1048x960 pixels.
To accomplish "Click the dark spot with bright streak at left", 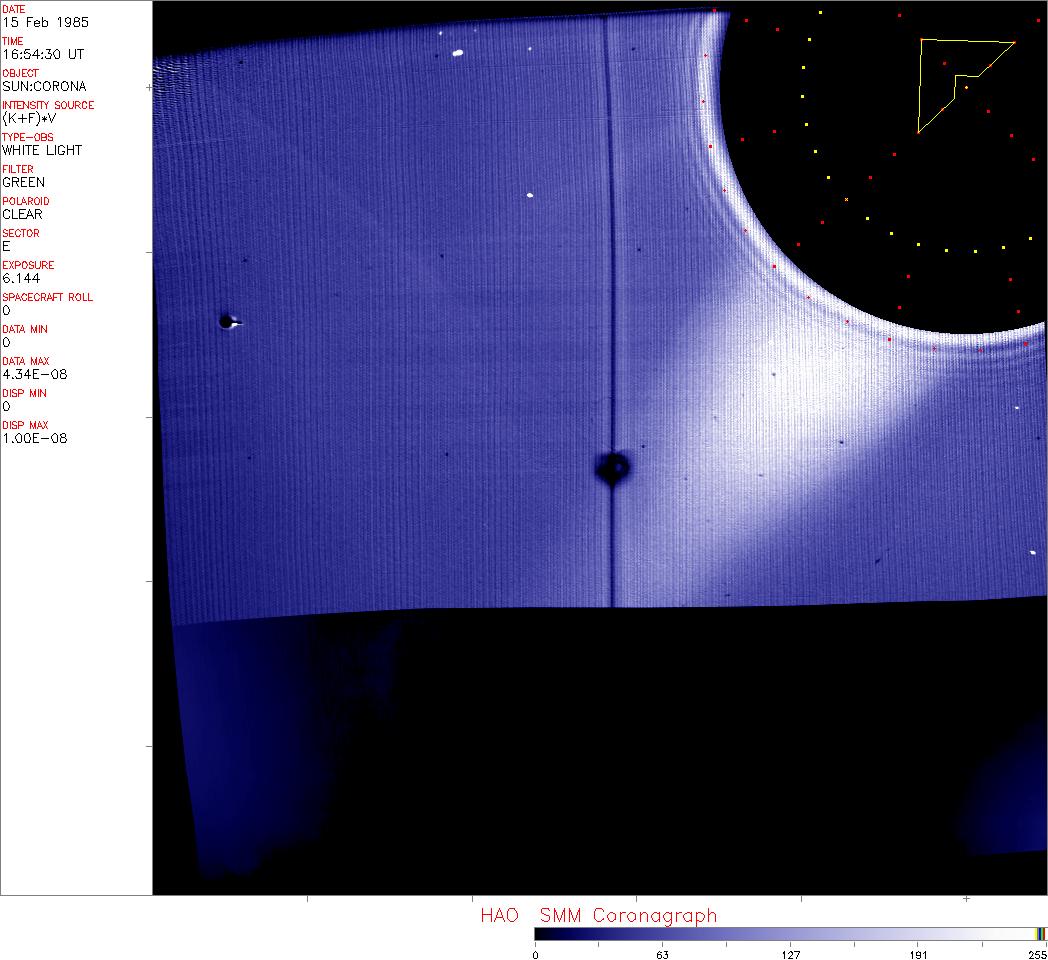I will (227, 321).
